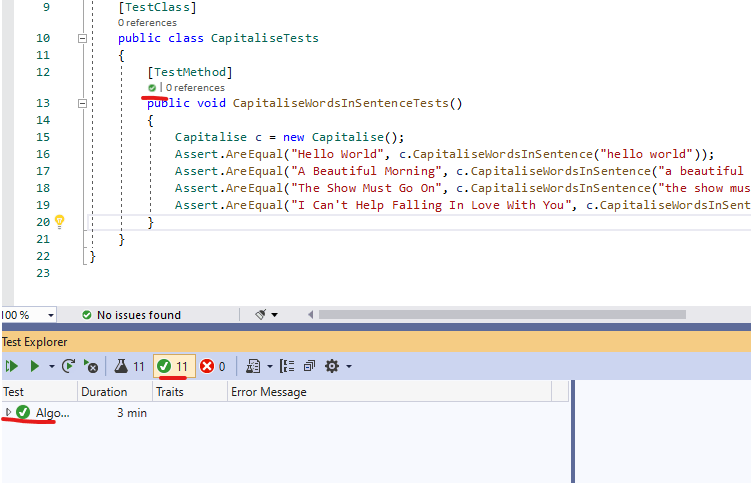Click the collapse all tests icon
751x483 pixels.
[309, 366]
